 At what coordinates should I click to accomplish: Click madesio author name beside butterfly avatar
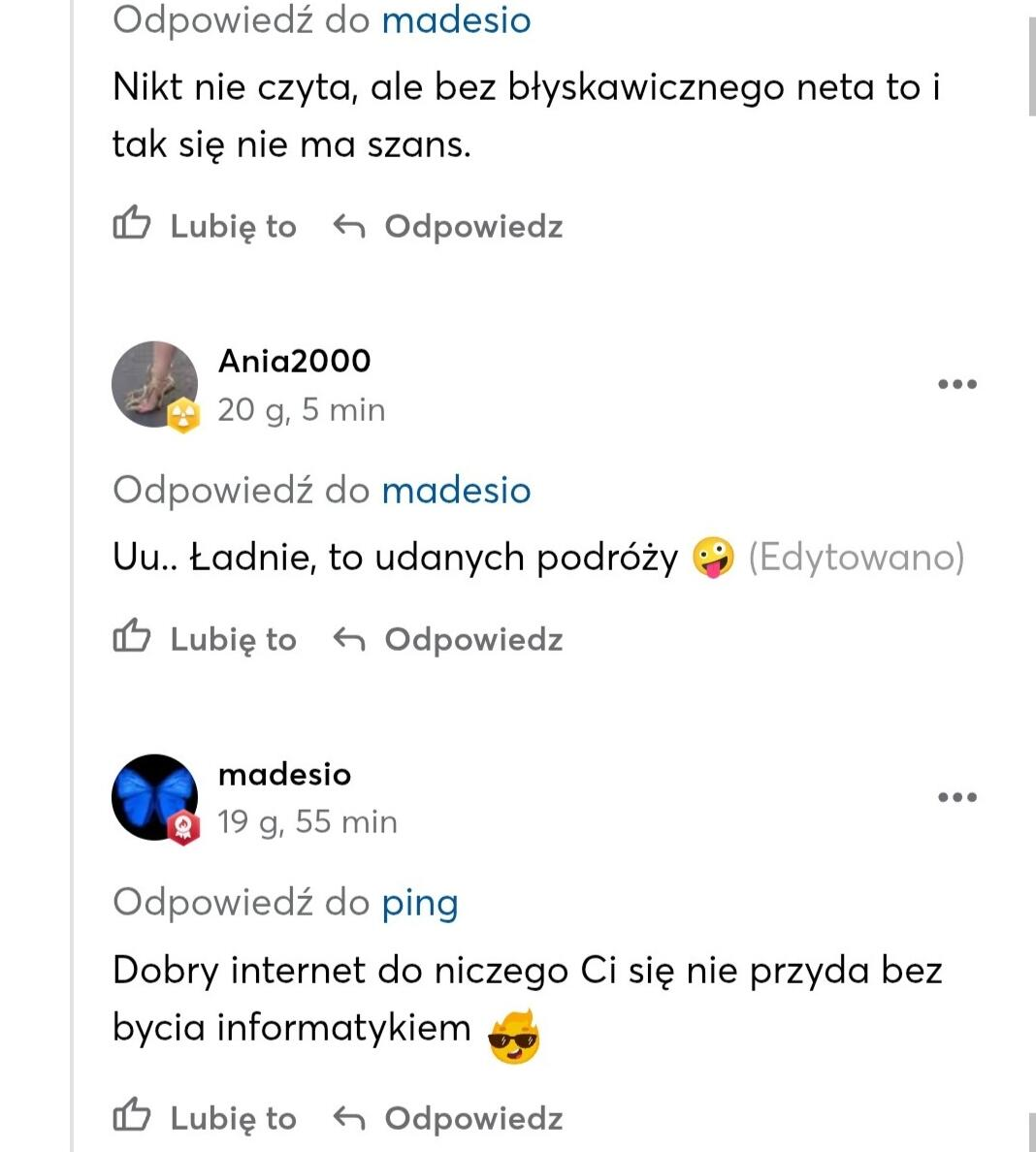tap(284, 774)
